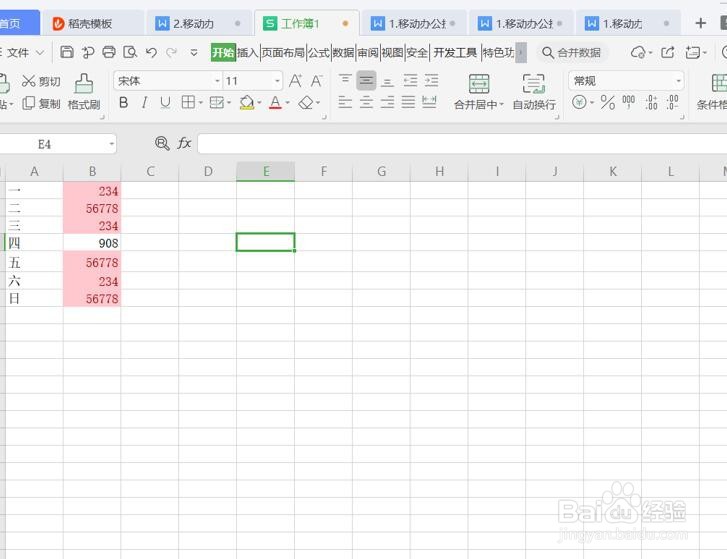Image resolution: width=727 pixels, height=559 pixels.
Task: Switch to 插入 ribbon tab
Action: pos(248,52)
